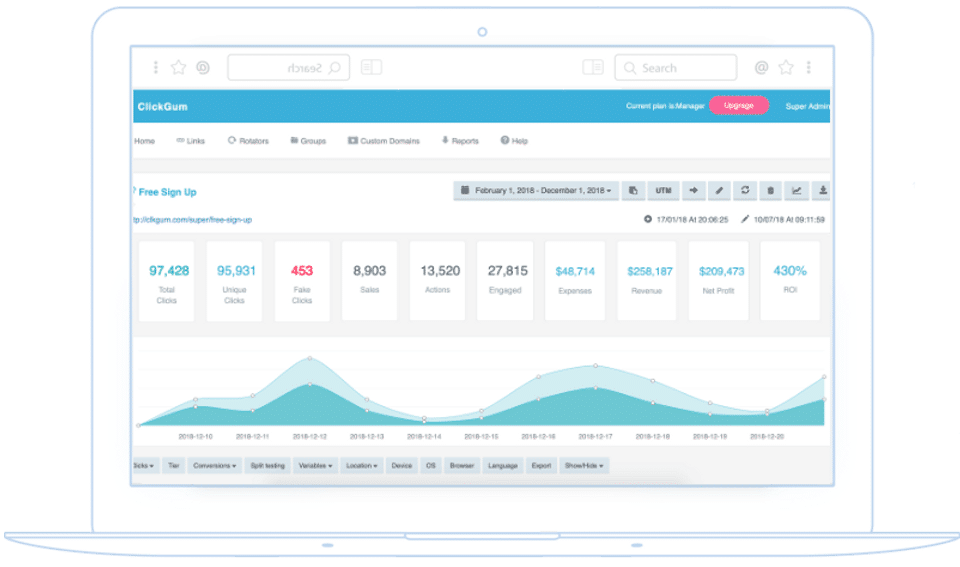Switch to the Split testing tab
Viewport: 960px width, 567px height.
[268, 466]
